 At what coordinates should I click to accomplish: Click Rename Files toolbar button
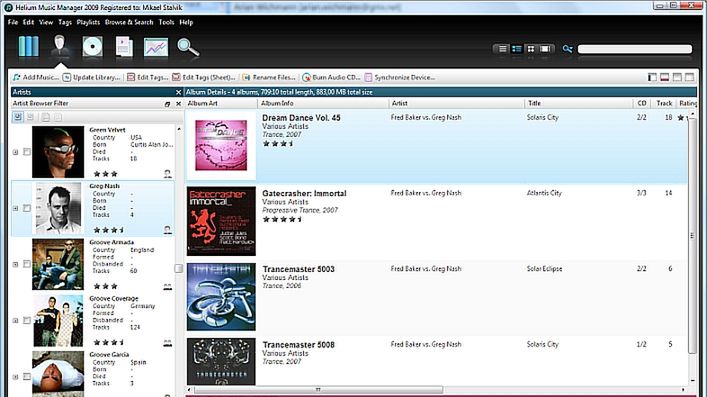pyautogui.click(x=269, y=77)
